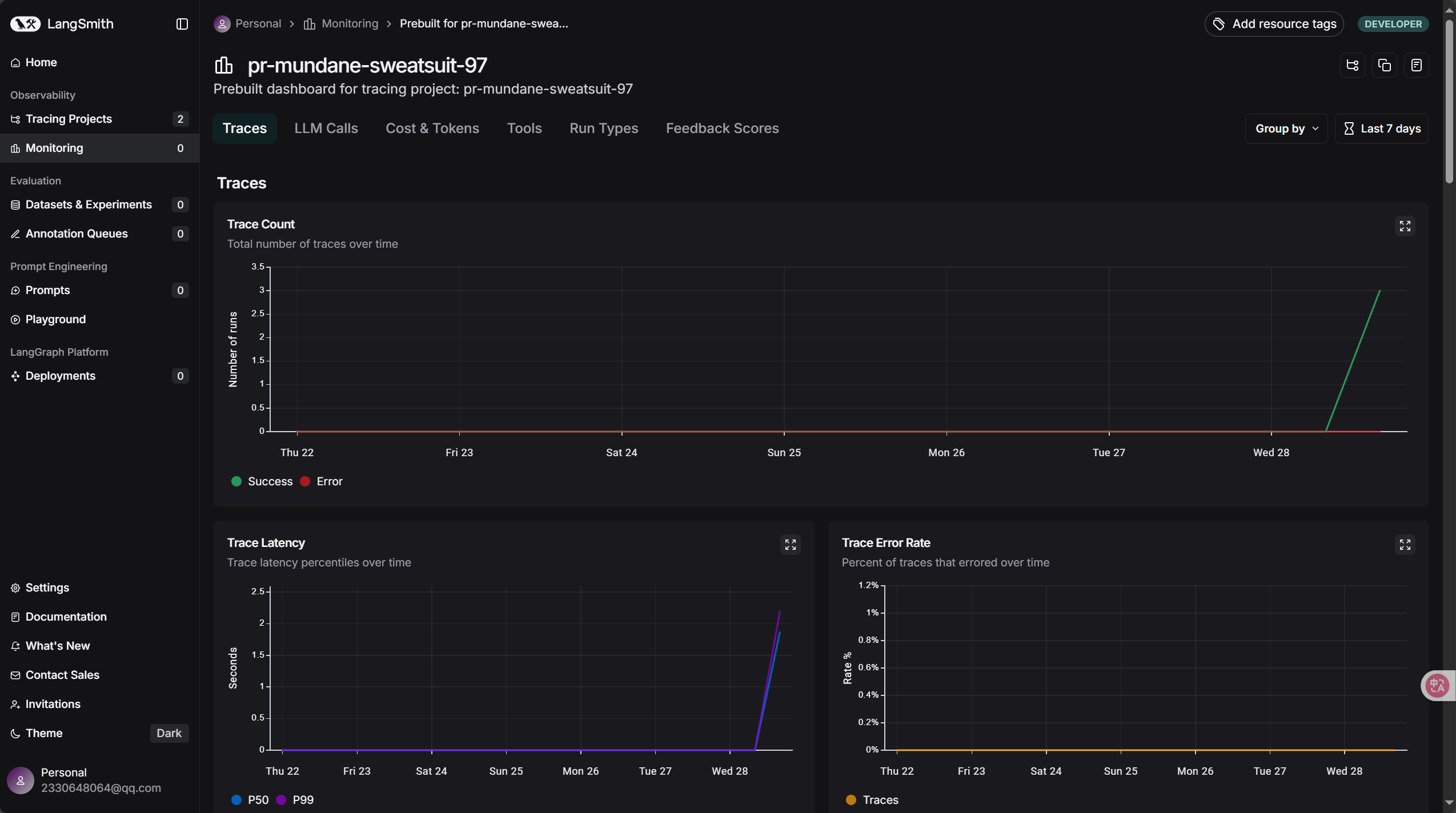The image size is (1456, 813).
Task: Click the Tracing Projects count badge 2
Action: click(181, 119)
